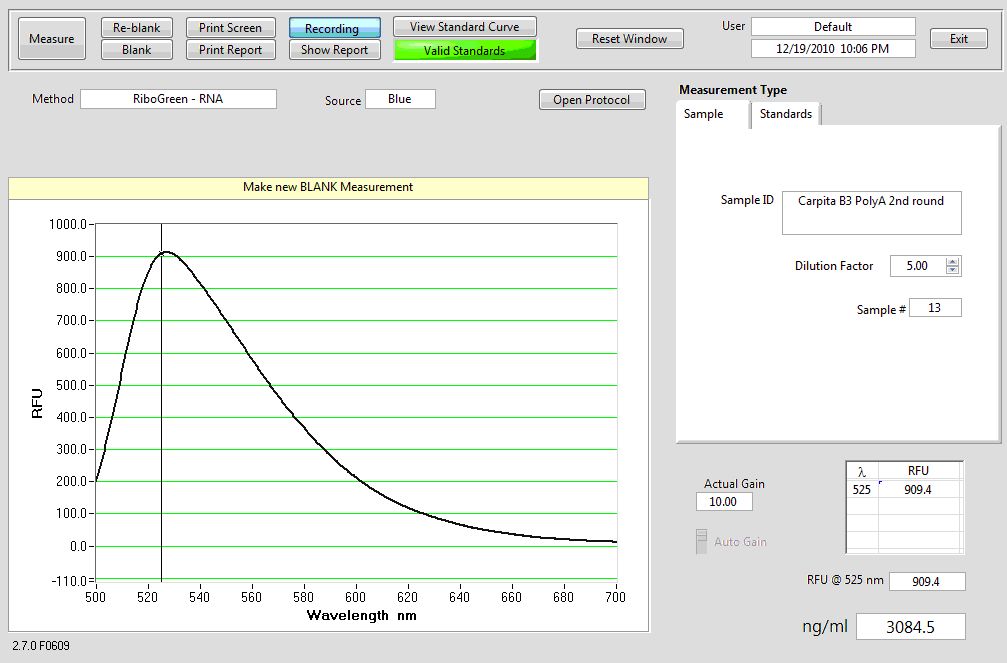Click the green Valid Standards indicator

[x=464, y=50]
